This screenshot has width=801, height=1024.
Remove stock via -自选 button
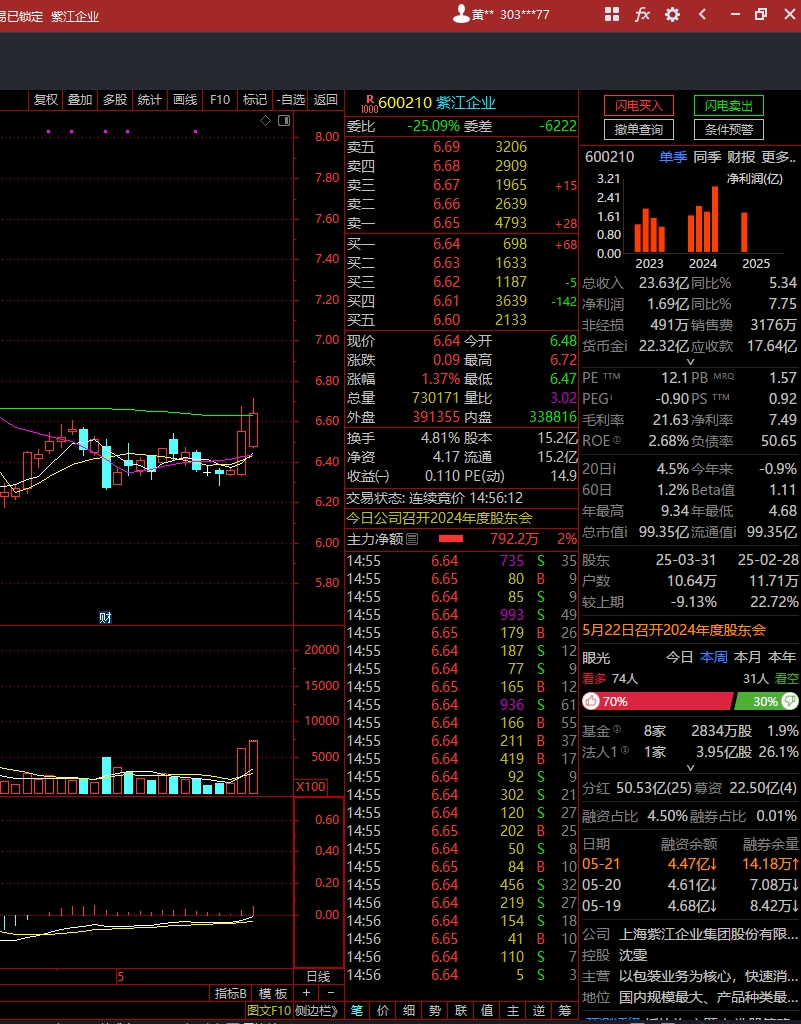[291, 100]
